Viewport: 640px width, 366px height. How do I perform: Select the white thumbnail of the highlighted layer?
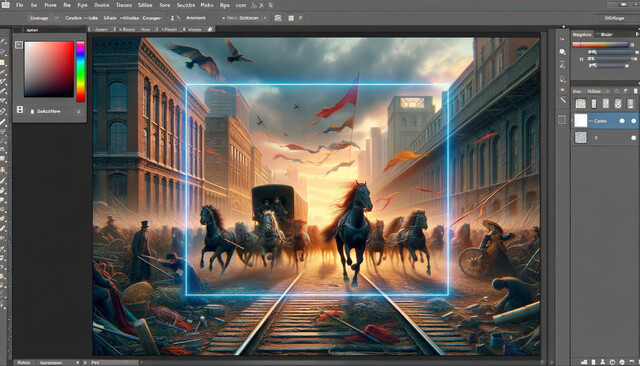(x=581, y=120)
